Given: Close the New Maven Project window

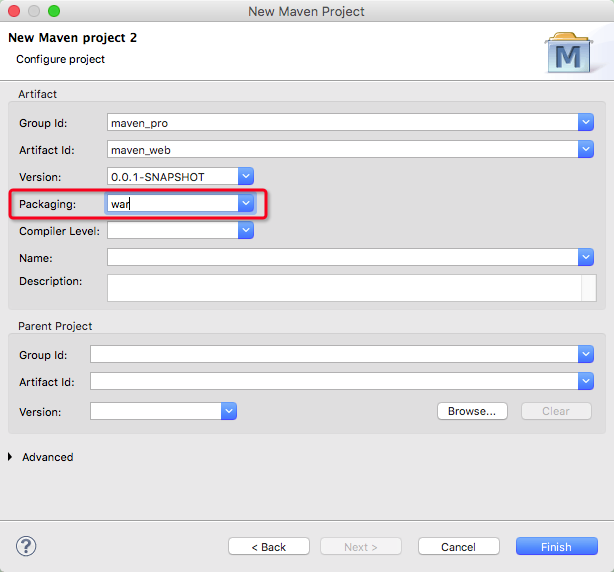Looking at the screenshot, I should click(14, 11).
